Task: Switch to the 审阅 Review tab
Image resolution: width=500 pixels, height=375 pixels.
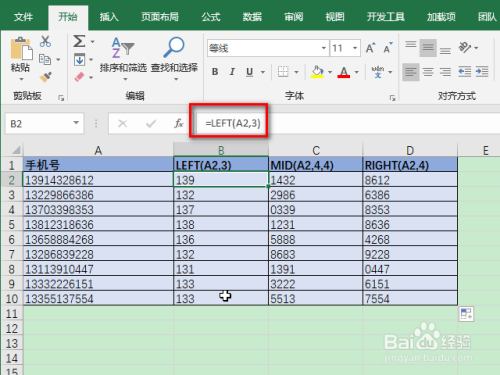Action: click(293, 17)
